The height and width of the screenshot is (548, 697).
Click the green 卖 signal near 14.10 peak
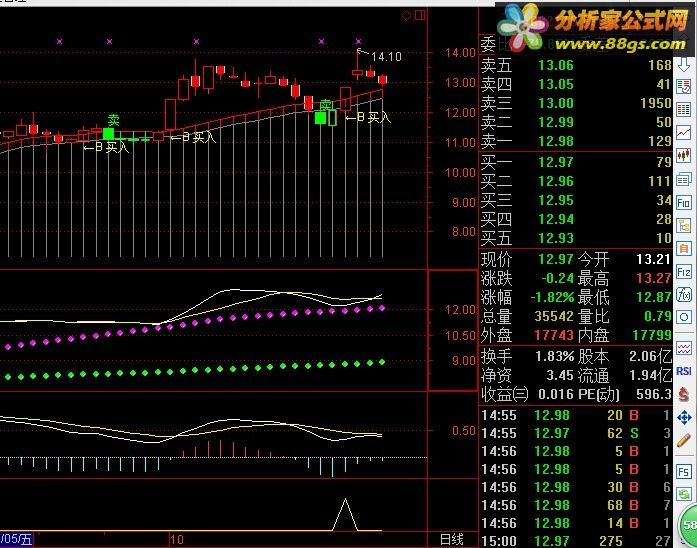pos(326,105)
